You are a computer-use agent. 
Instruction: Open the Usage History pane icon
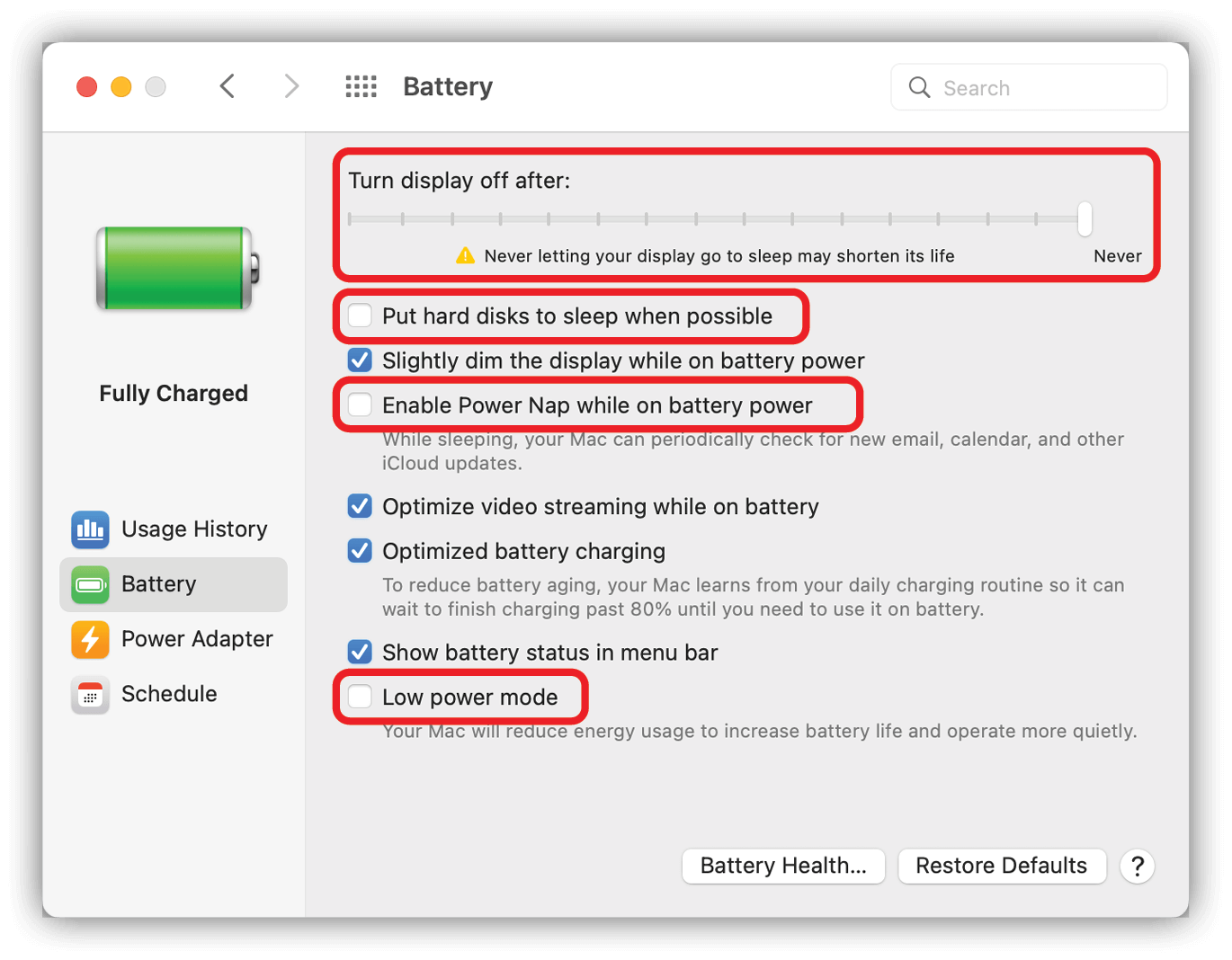coord(90,529)
